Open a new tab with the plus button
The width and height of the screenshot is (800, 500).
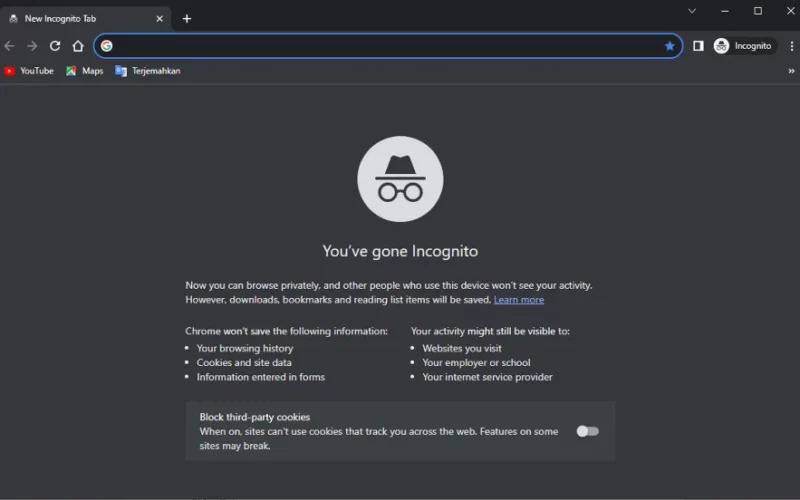(x=187, y=19)
